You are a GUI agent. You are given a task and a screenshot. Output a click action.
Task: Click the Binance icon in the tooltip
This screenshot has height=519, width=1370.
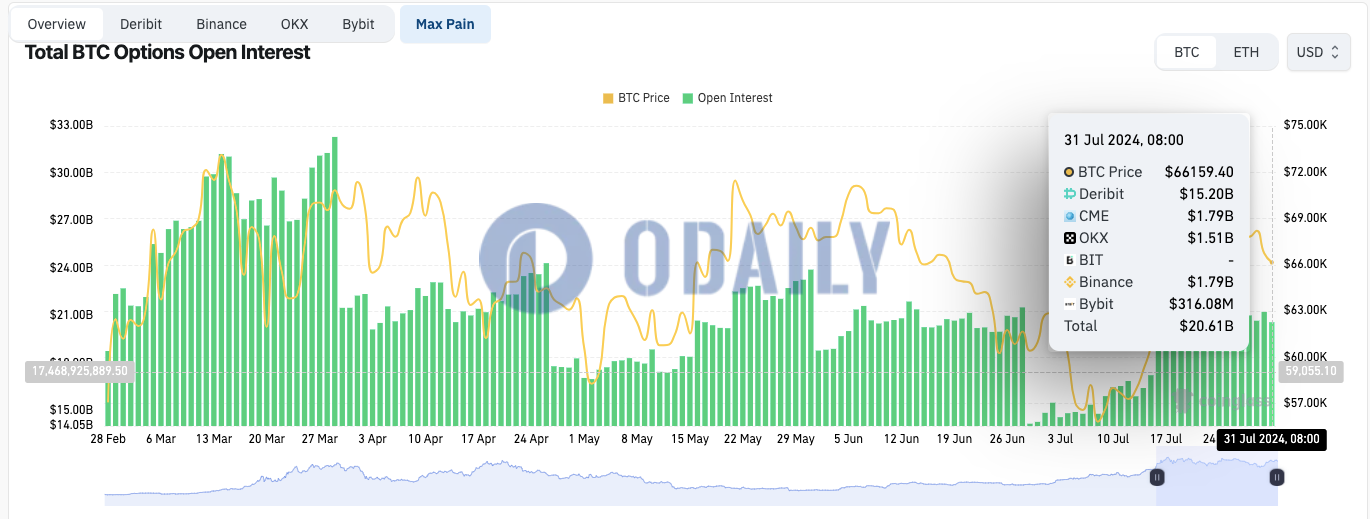pos(1069,282)
